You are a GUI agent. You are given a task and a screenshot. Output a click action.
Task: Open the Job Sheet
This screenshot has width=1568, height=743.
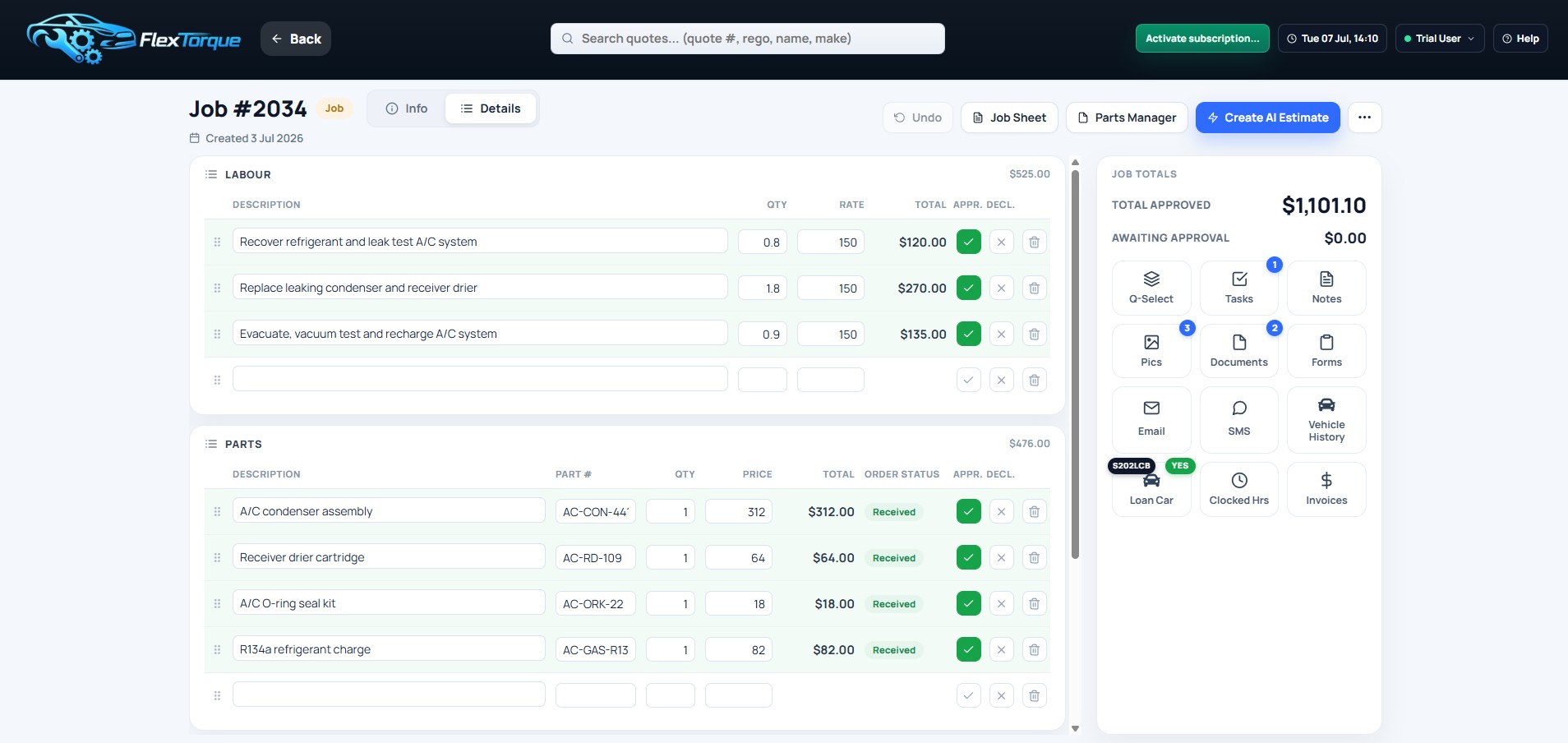point(1009,118)
